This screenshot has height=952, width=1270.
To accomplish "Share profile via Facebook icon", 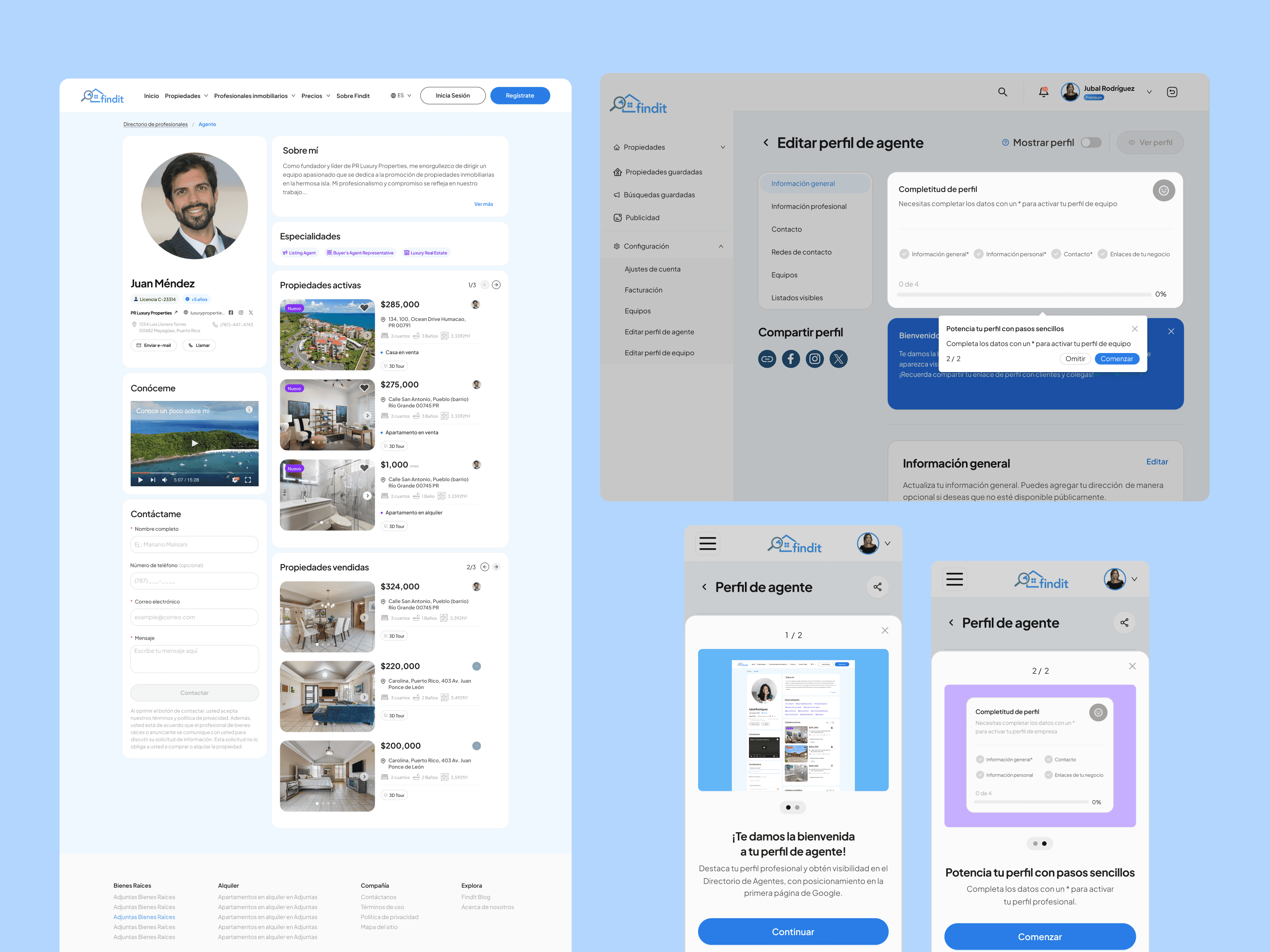I will (x=791, y=359).
